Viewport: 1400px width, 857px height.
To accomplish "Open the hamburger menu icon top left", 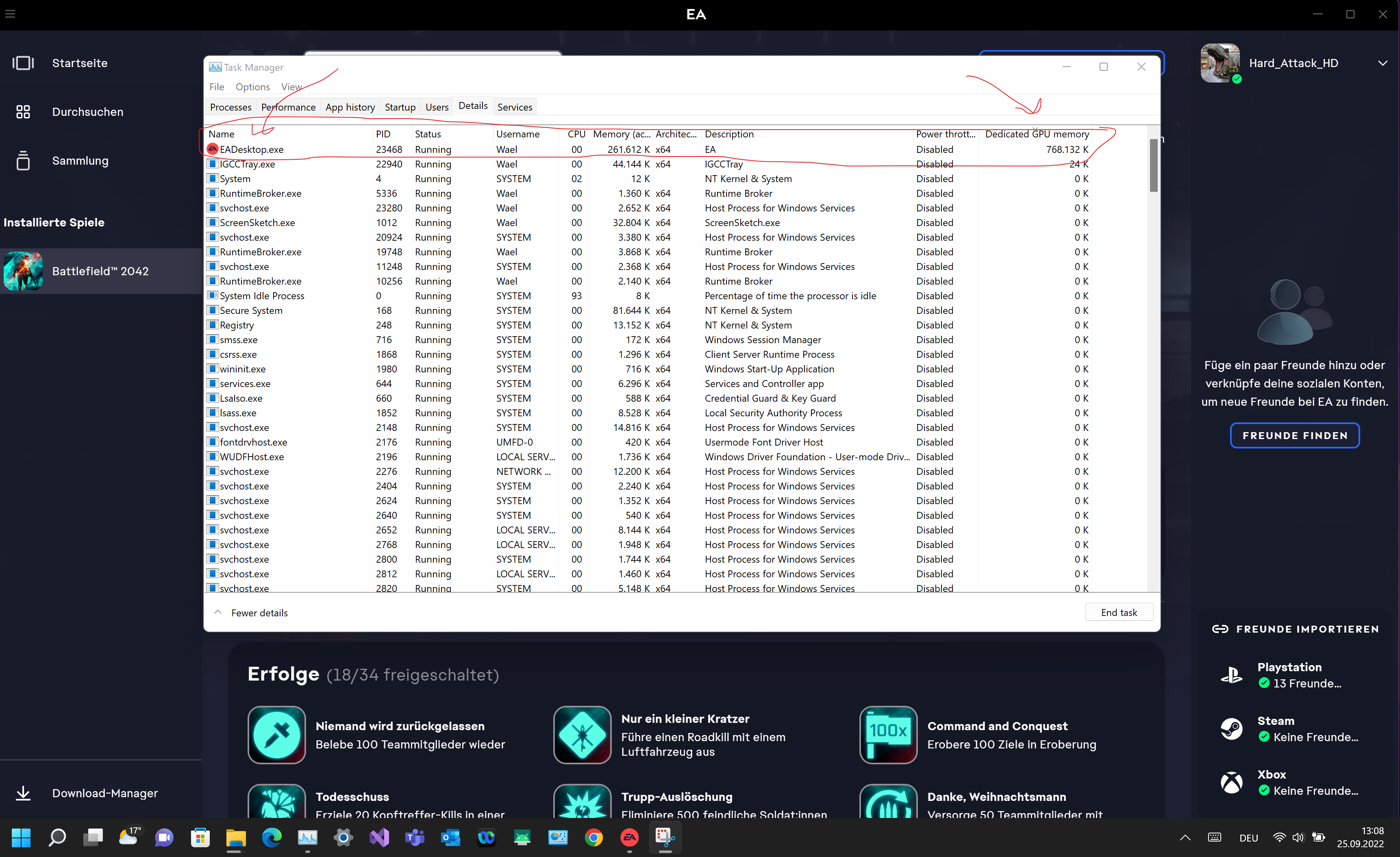I will coord(10,13).
